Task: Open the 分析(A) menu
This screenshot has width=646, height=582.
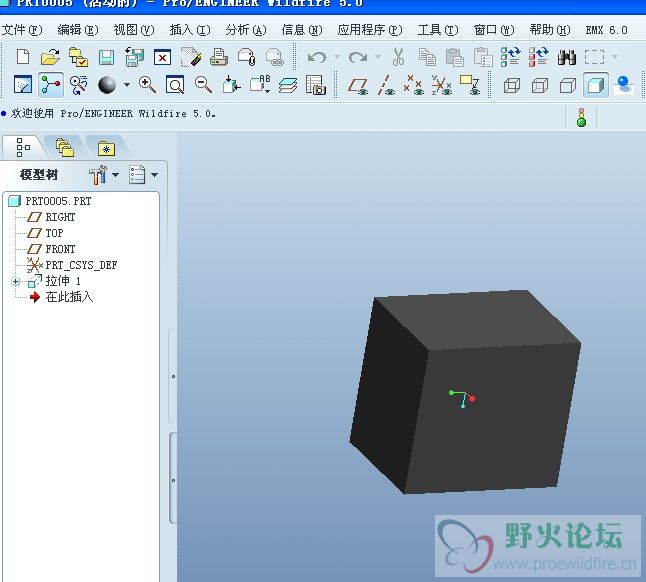Action: click(246, 30)
